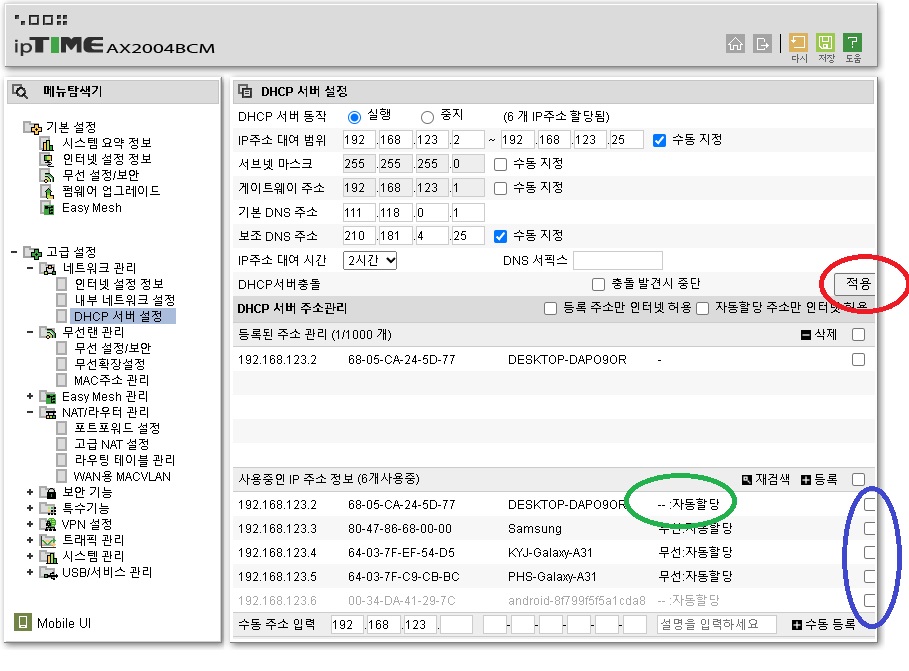Expand the 트래픽 관리 node
909x671 pixels.
click(30, 541)
